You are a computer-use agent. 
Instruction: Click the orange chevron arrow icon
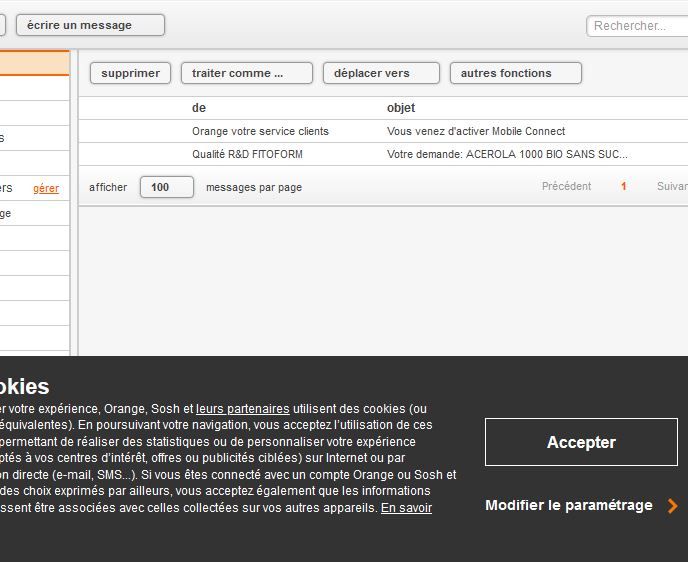(672, 506)
